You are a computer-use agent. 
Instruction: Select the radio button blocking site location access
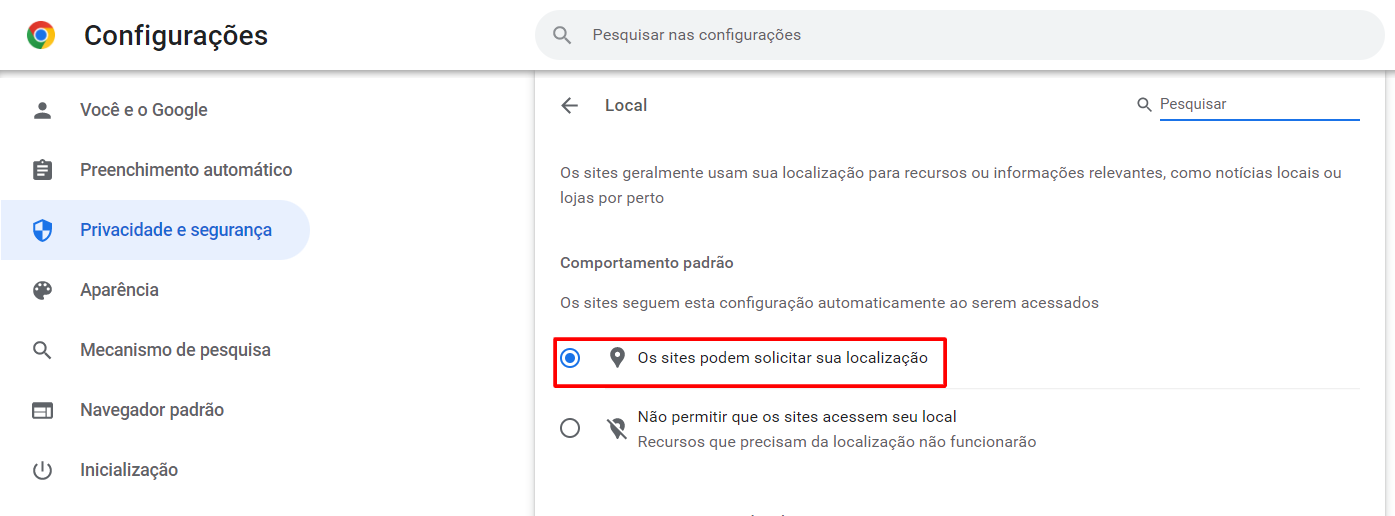point(570,428)
